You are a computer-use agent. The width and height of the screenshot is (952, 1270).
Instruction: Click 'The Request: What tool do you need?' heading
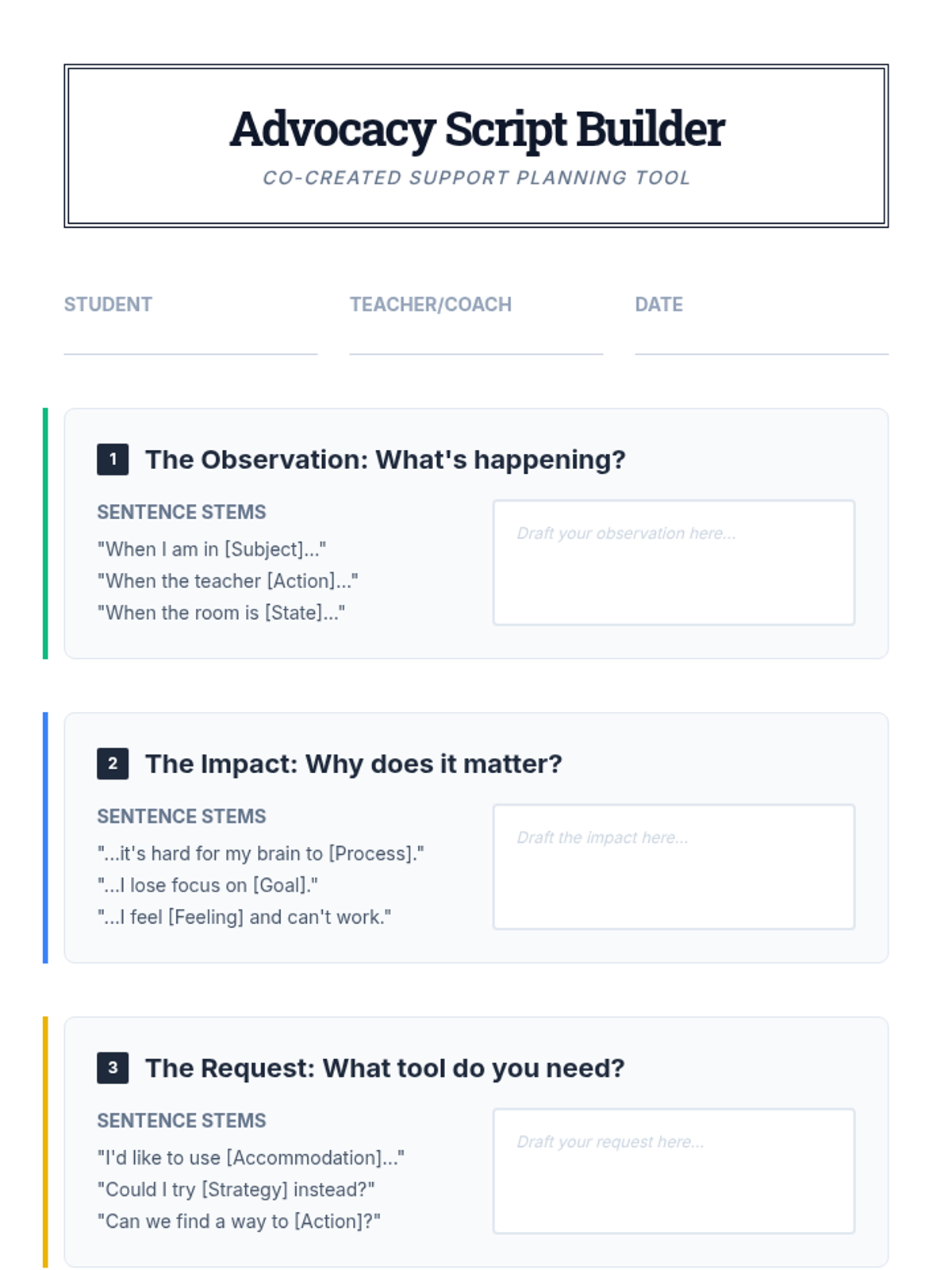(385, 1068)
